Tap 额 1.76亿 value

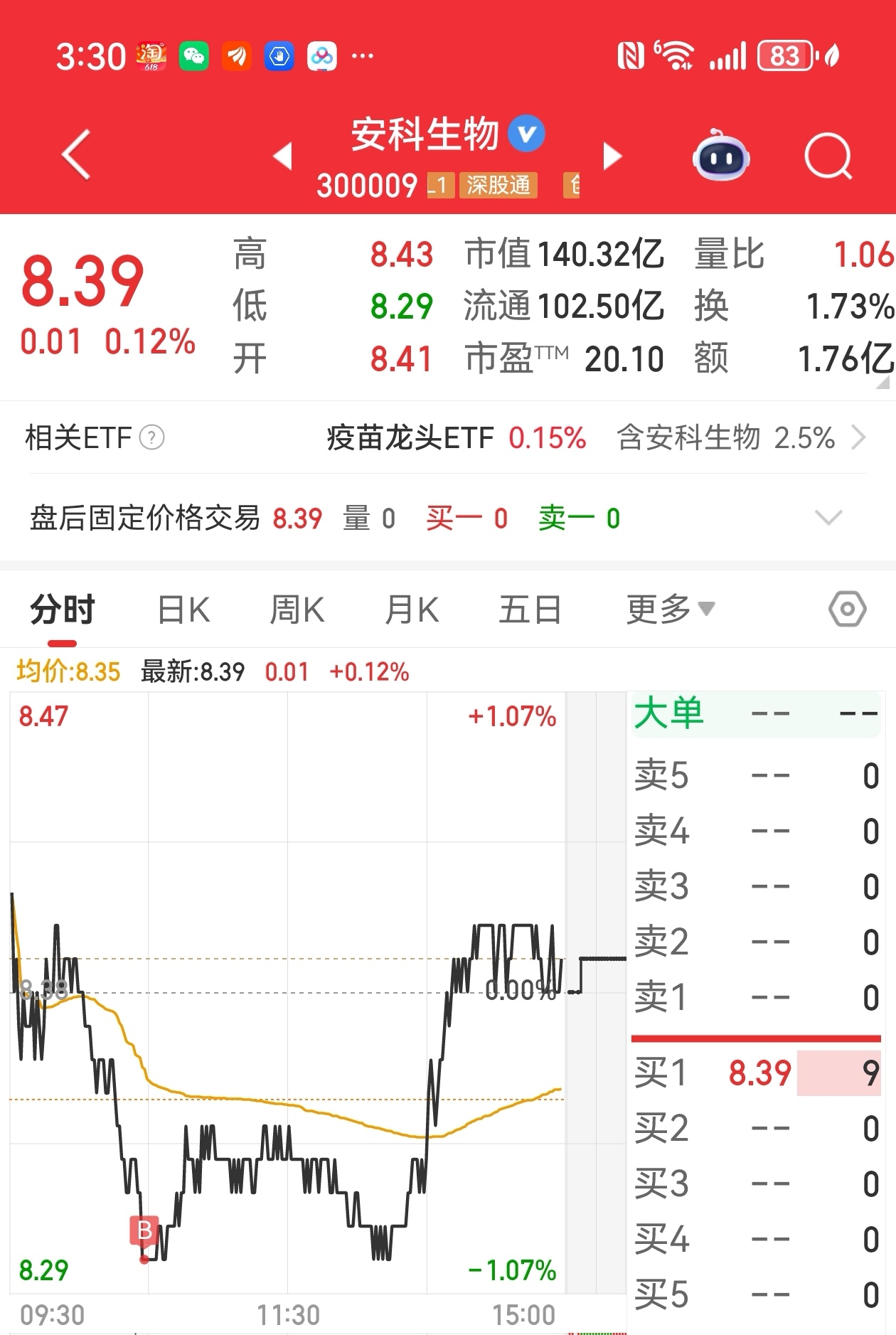794,358
